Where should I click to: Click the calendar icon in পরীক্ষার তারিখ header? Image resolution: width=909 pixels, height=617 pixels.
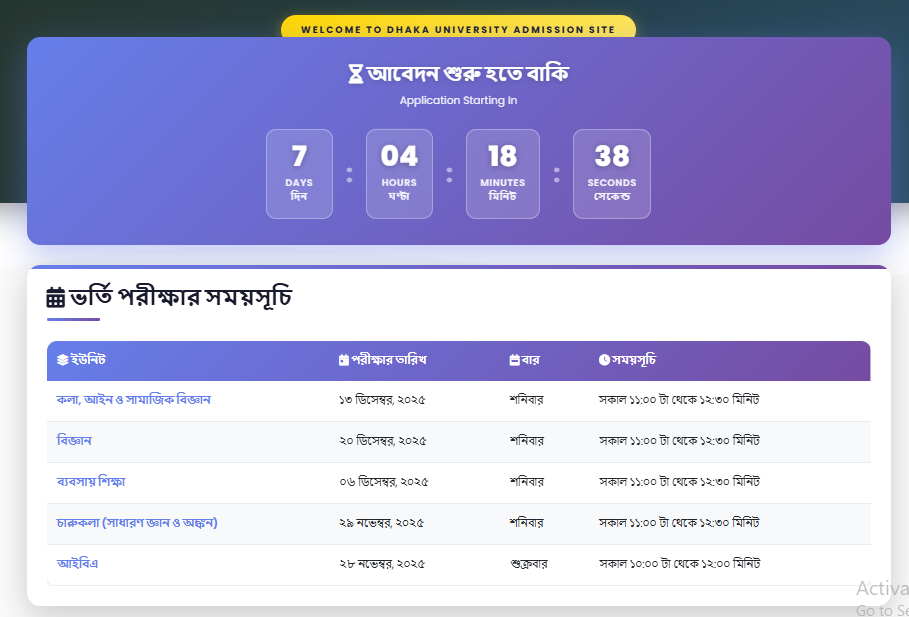tap(344, 360)
